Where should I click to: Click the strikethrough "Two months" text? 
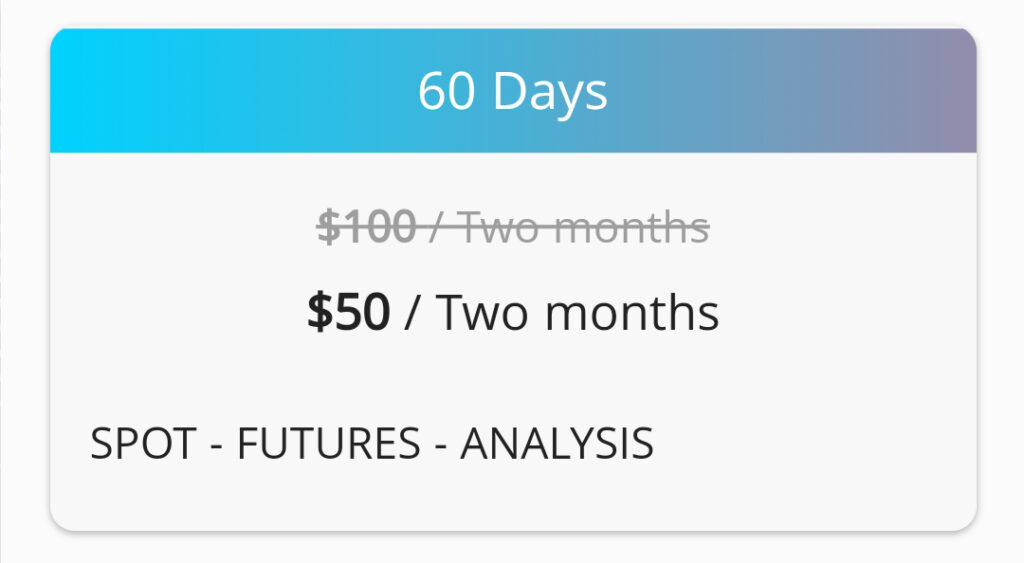(x=584, y=228)
